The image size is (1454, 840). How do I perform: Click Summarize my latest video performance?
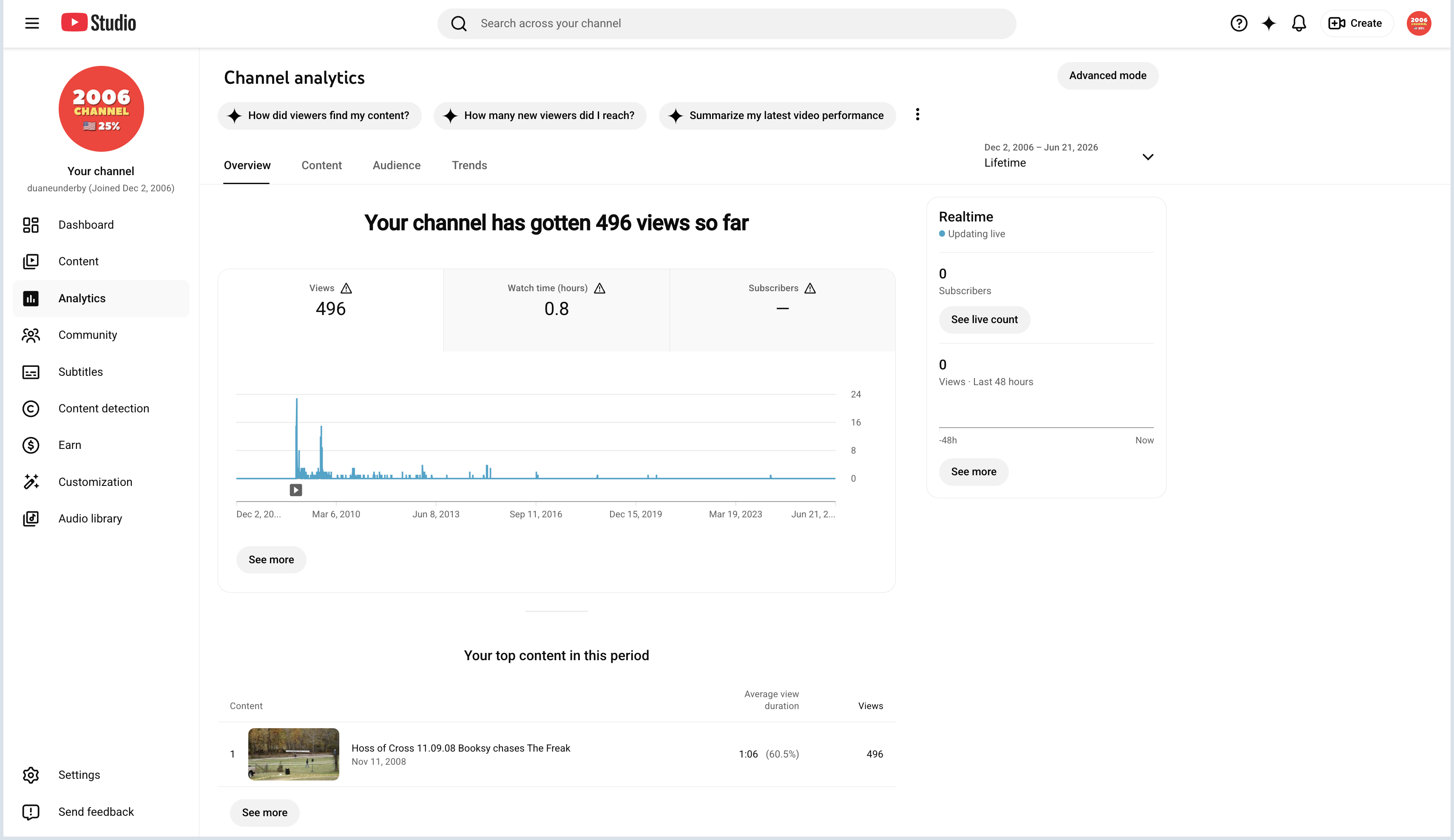tap(777, 115)
